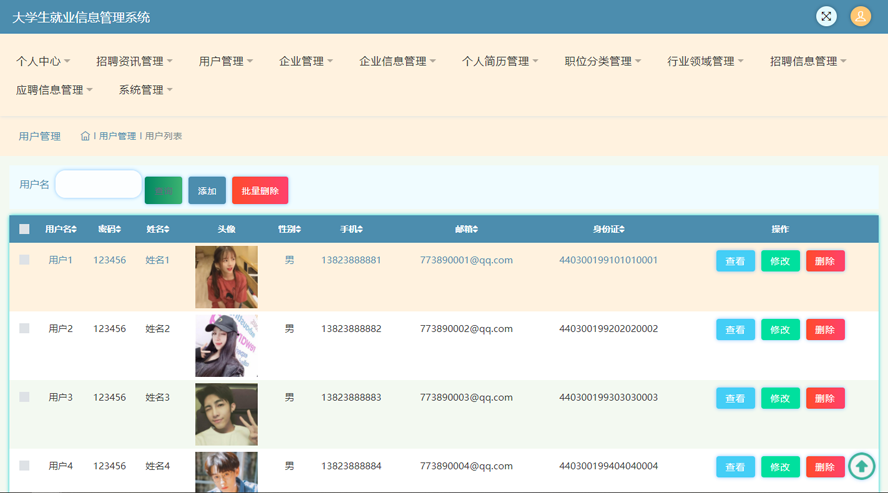The image size is (888, 493).
Task: Sort by 邮箱 column arrows
Action: pyautogui.click(x=475, y=229)
